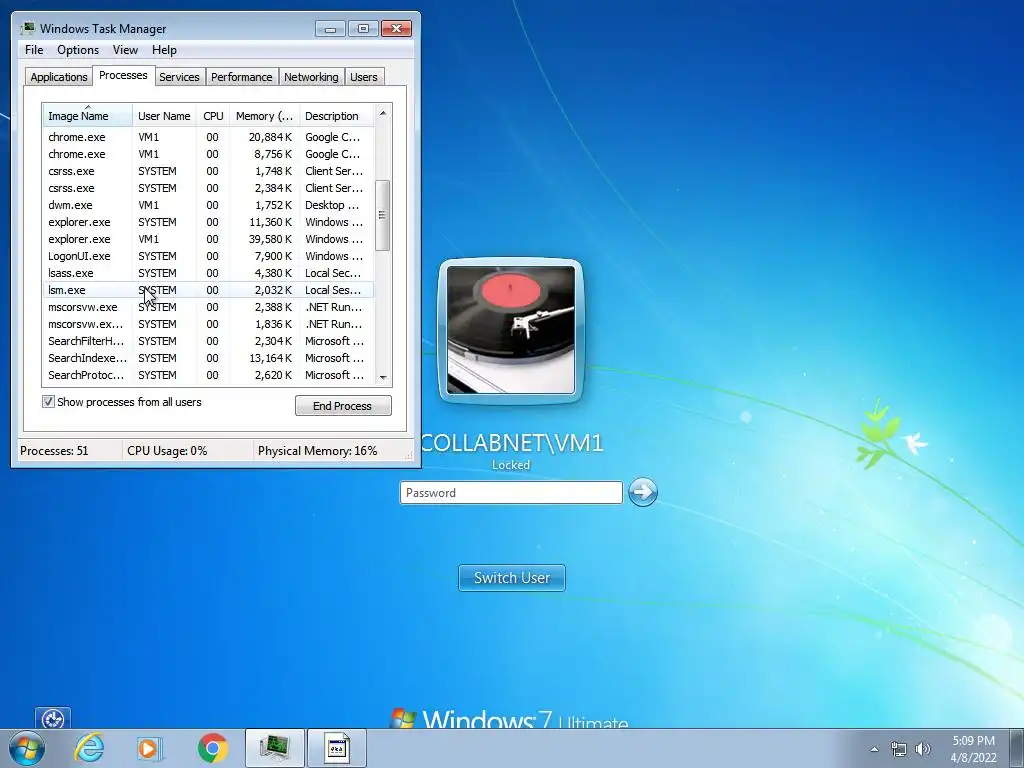Open the network tray icon
The image size is (1024, 768).
tap(899, 749)
